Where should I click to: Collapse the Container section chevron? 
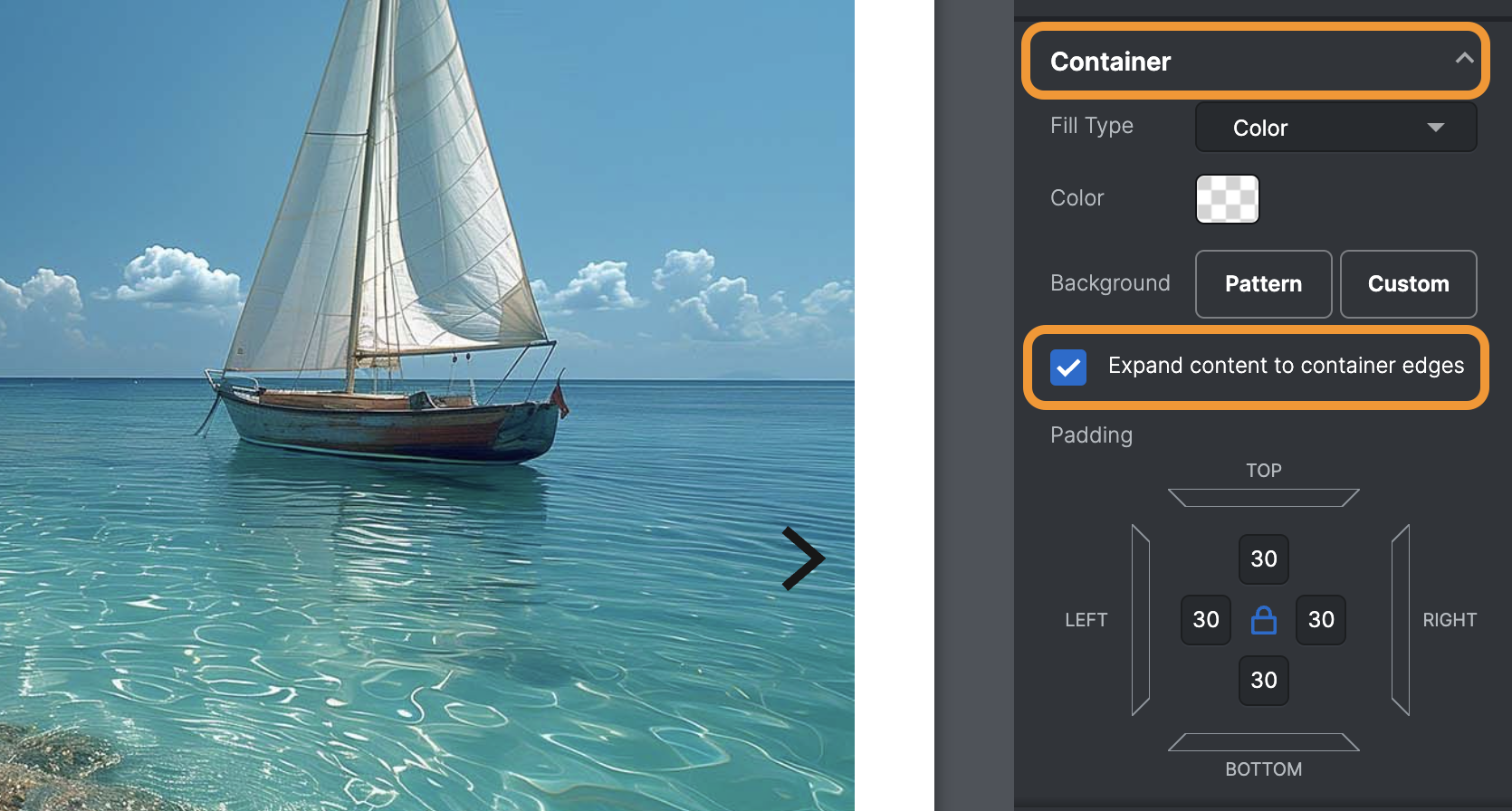(x=1464, y=59)
